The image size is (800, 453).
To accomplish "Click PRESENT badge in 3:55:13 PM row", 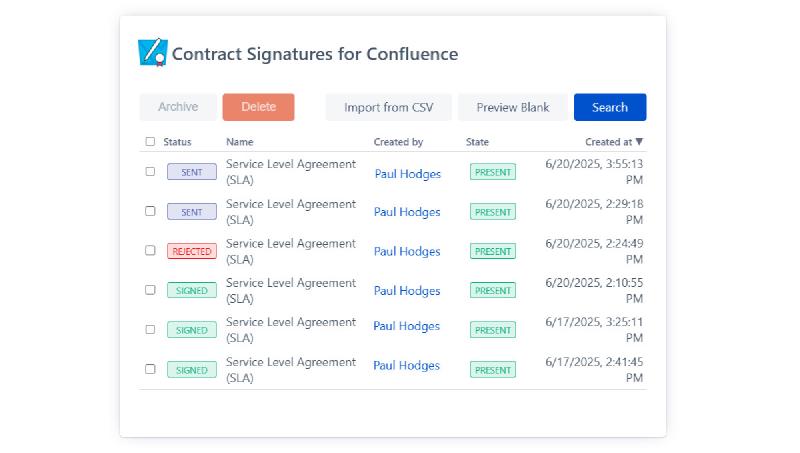I will tap(493, 172).
